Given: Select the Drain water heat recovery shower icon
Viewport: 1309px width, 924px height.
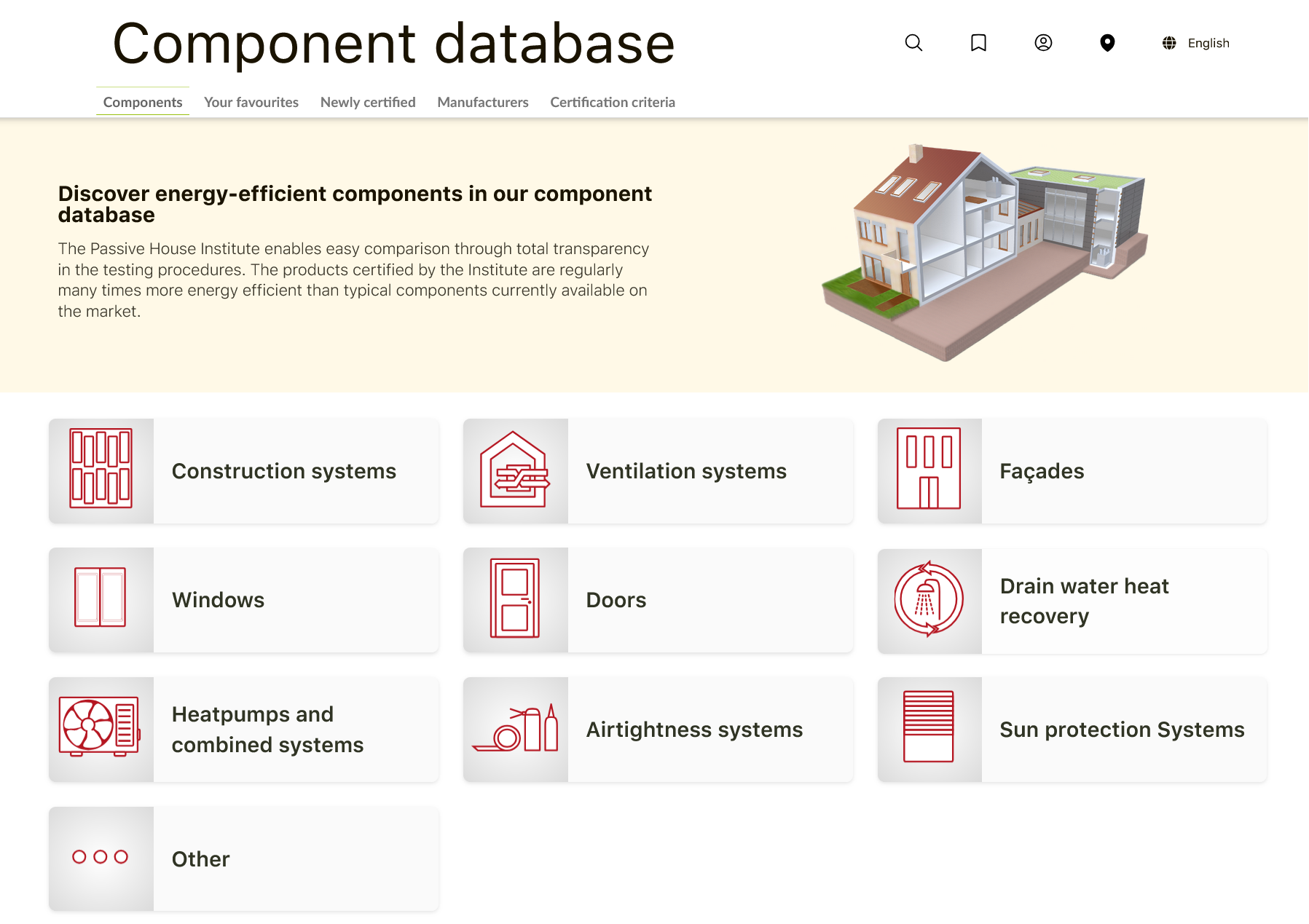Looking at the screenshot, I should point(929,600).
